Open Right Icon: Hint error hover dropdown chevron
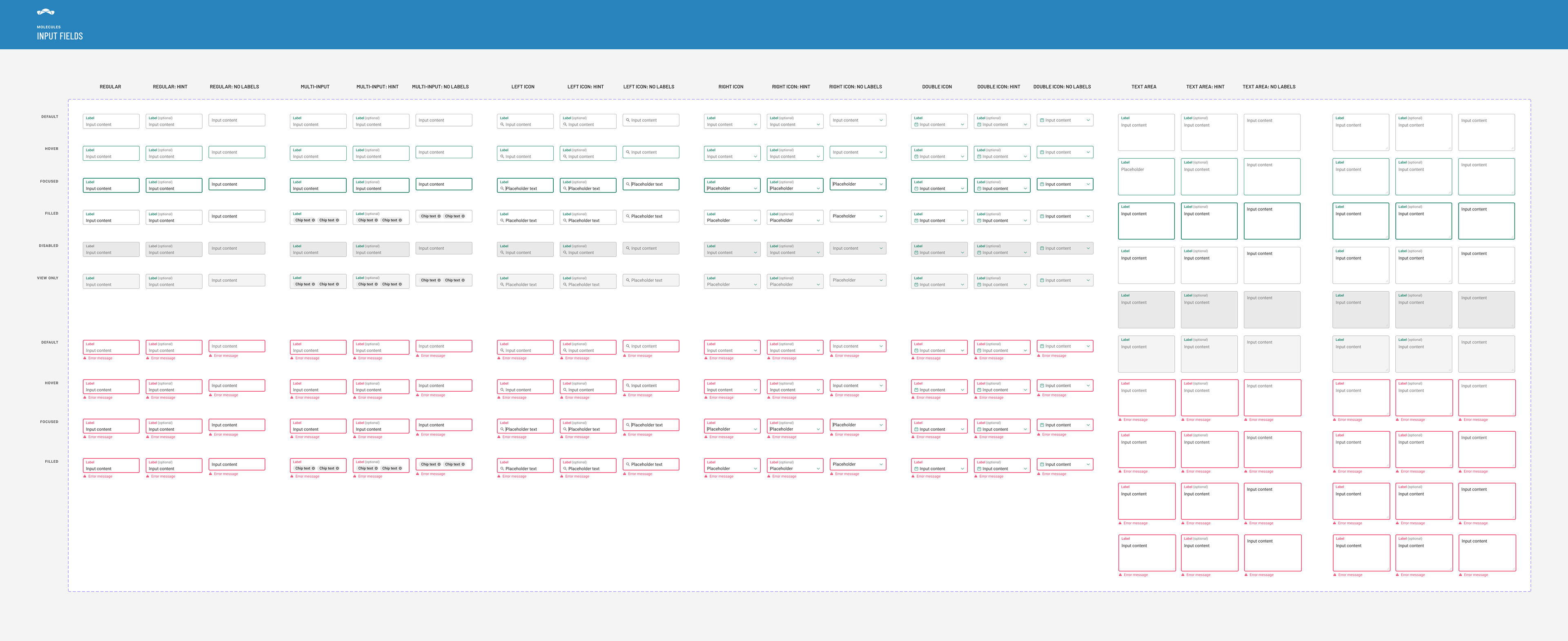 coord(818,390)
